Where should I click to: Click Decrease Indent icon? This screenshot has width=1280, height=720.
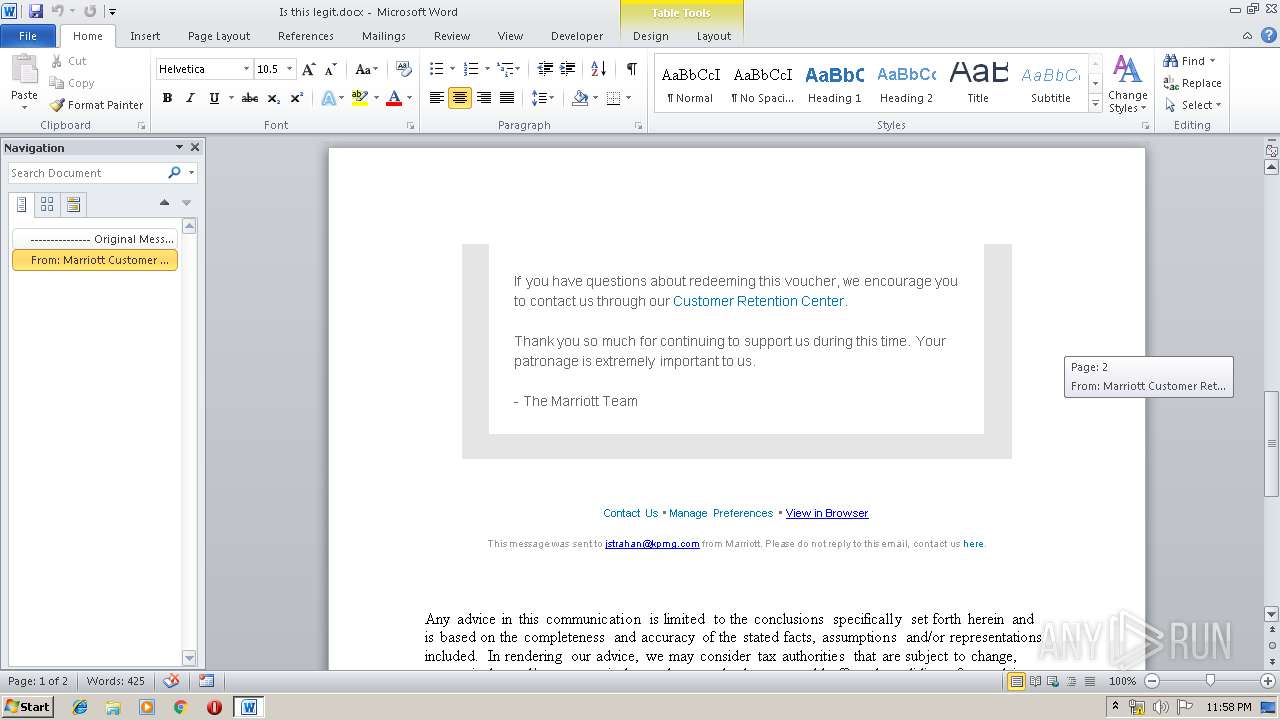pos(545,69)
